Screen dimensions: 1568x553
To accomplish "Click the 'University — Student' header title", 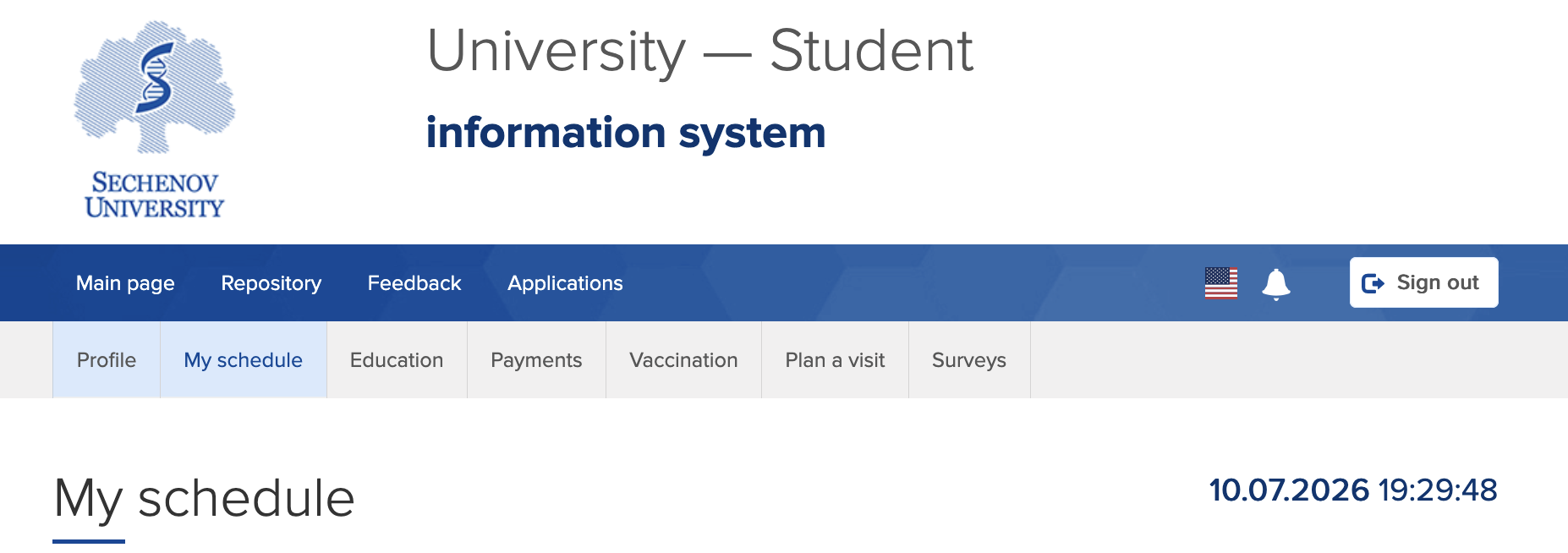I will [x=700, y=51].
